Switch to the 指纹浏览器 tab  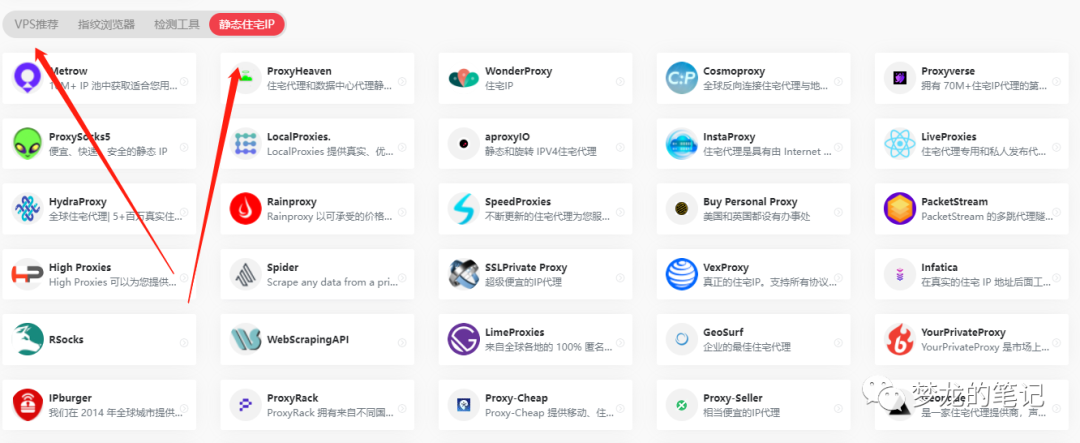106,25
